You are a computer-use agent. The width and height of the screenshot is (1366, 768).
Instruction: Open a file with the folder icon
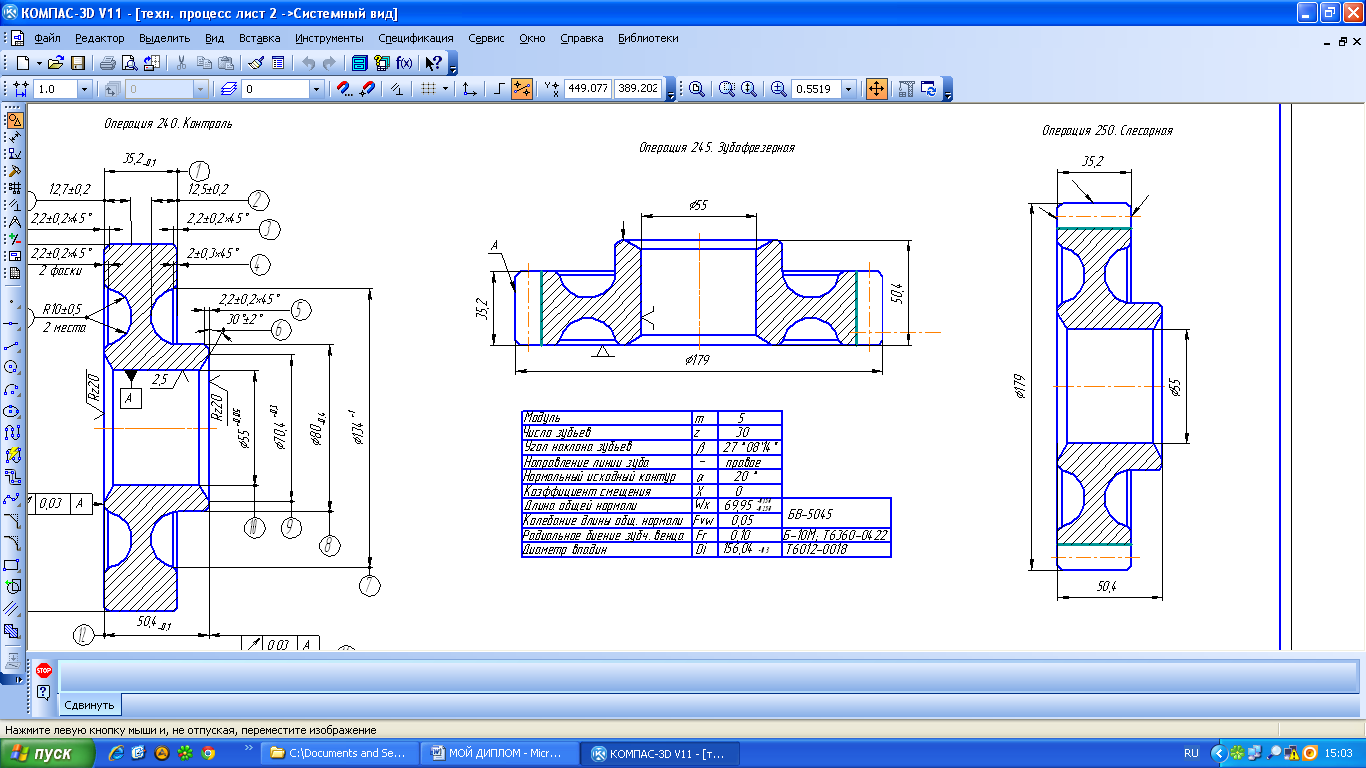click(x=56, y=63)
